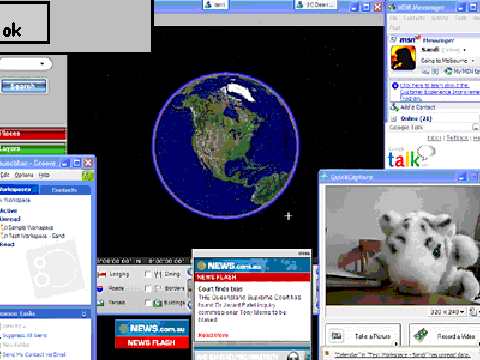This screenshot has height=360, width=480.
Task: Select the Places panel header
Action: point(33,134)
